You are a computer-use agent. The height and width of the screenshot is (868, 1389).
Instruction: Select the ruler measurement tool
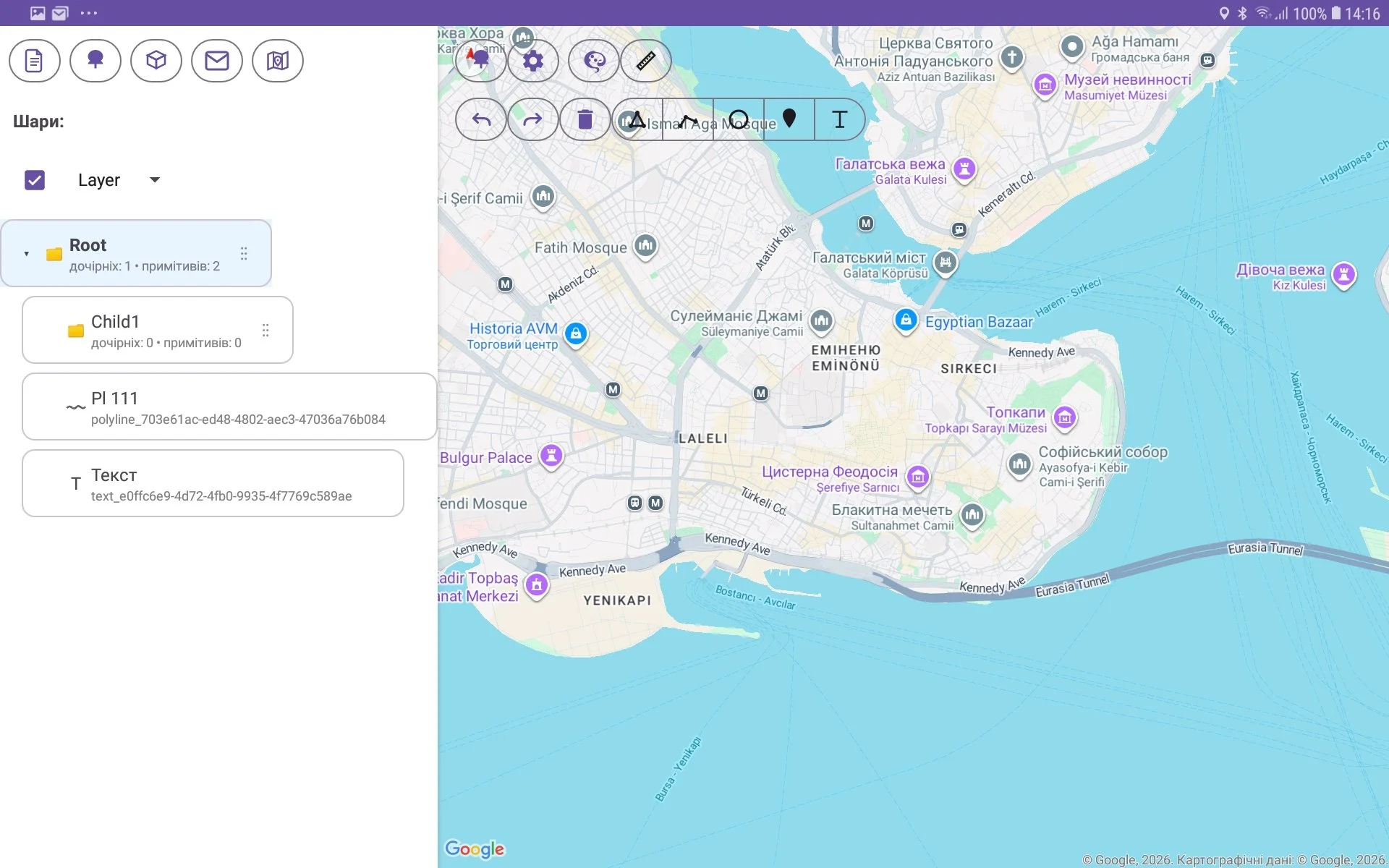click(646, 60)
